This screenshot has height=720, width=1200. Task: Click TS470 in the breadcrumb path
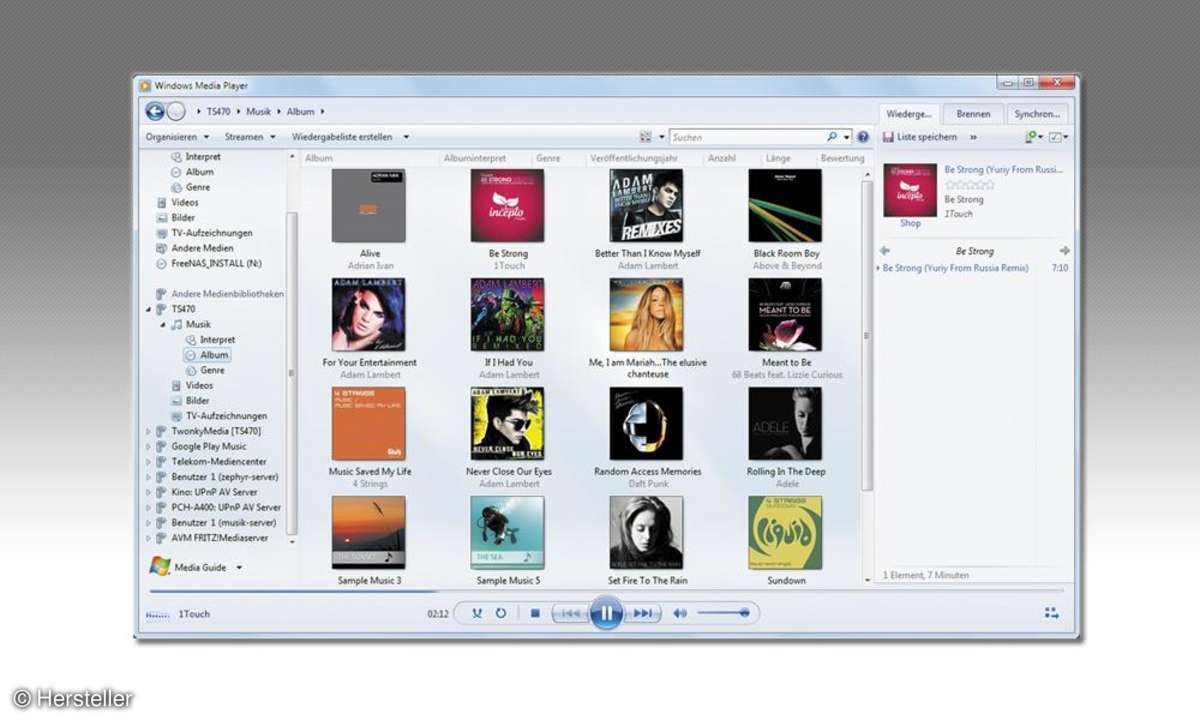(x=218, y=112)
